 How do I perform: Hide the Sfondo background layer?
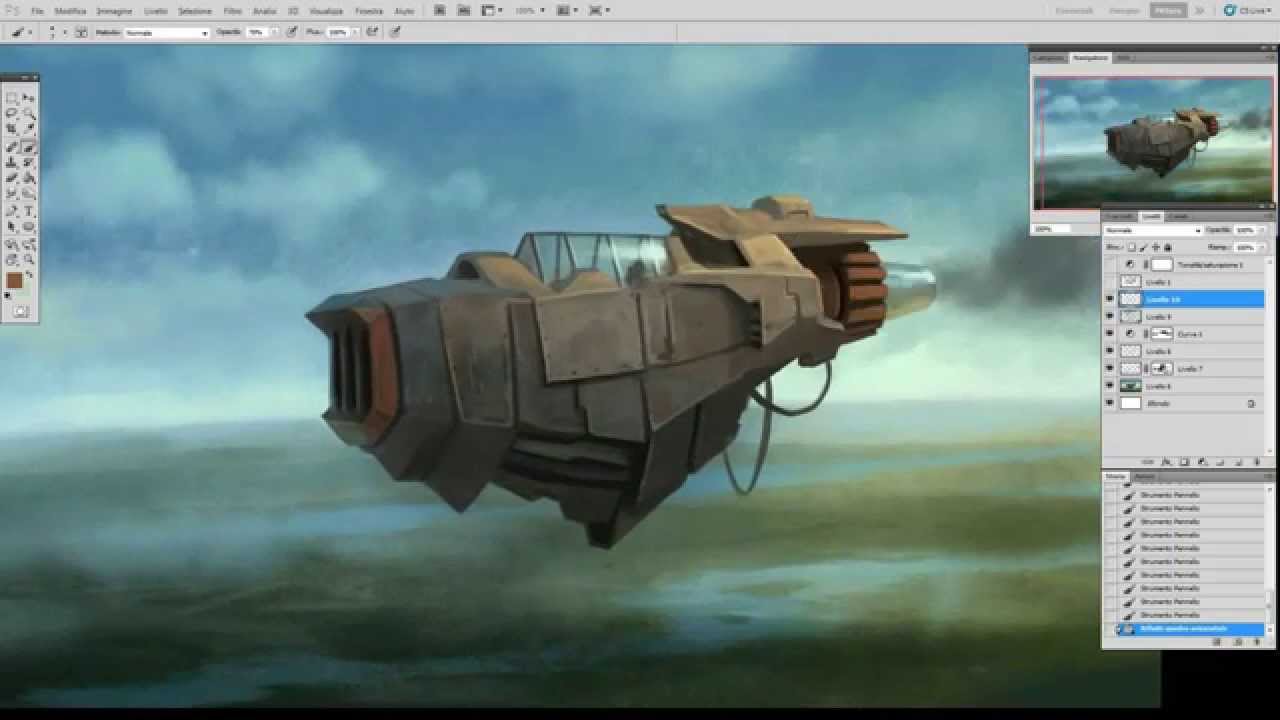[1109, 403]
